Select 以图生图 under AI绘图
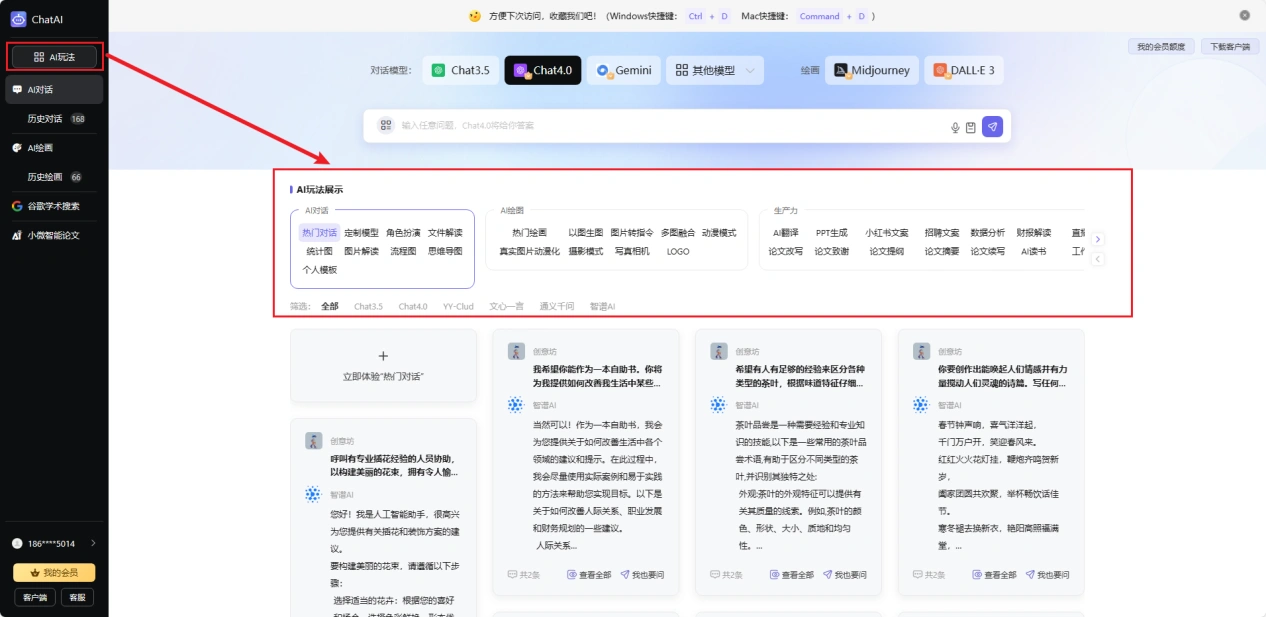Viewport: 1266px width, 617px height. (x=585, y=232)
